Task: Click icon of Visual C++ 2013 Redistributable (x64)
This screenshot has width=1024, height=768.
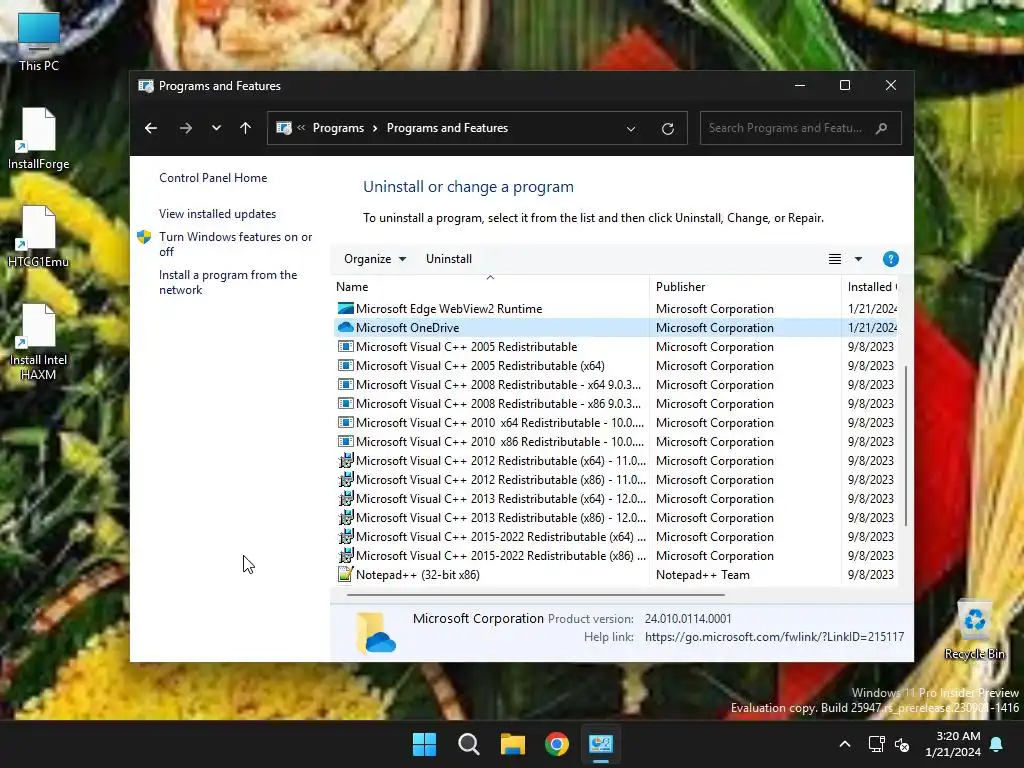Action: click(345, 498)
